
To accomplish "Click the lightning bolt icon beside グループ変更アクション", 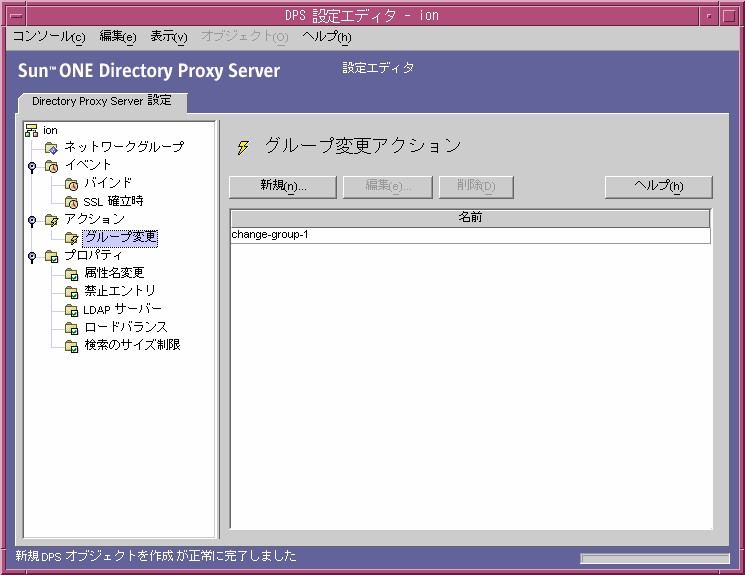I will pyautogui.click(x=243, y=147).
